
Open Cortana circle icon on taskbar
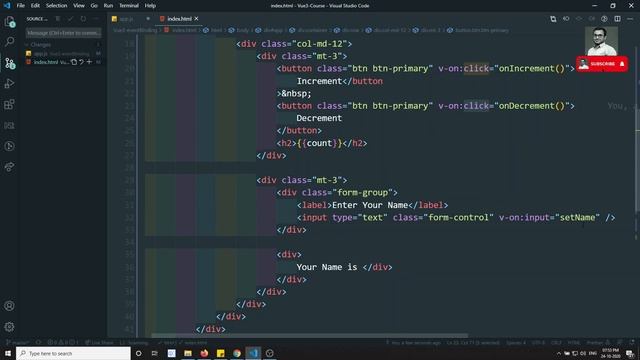(138, 353)
